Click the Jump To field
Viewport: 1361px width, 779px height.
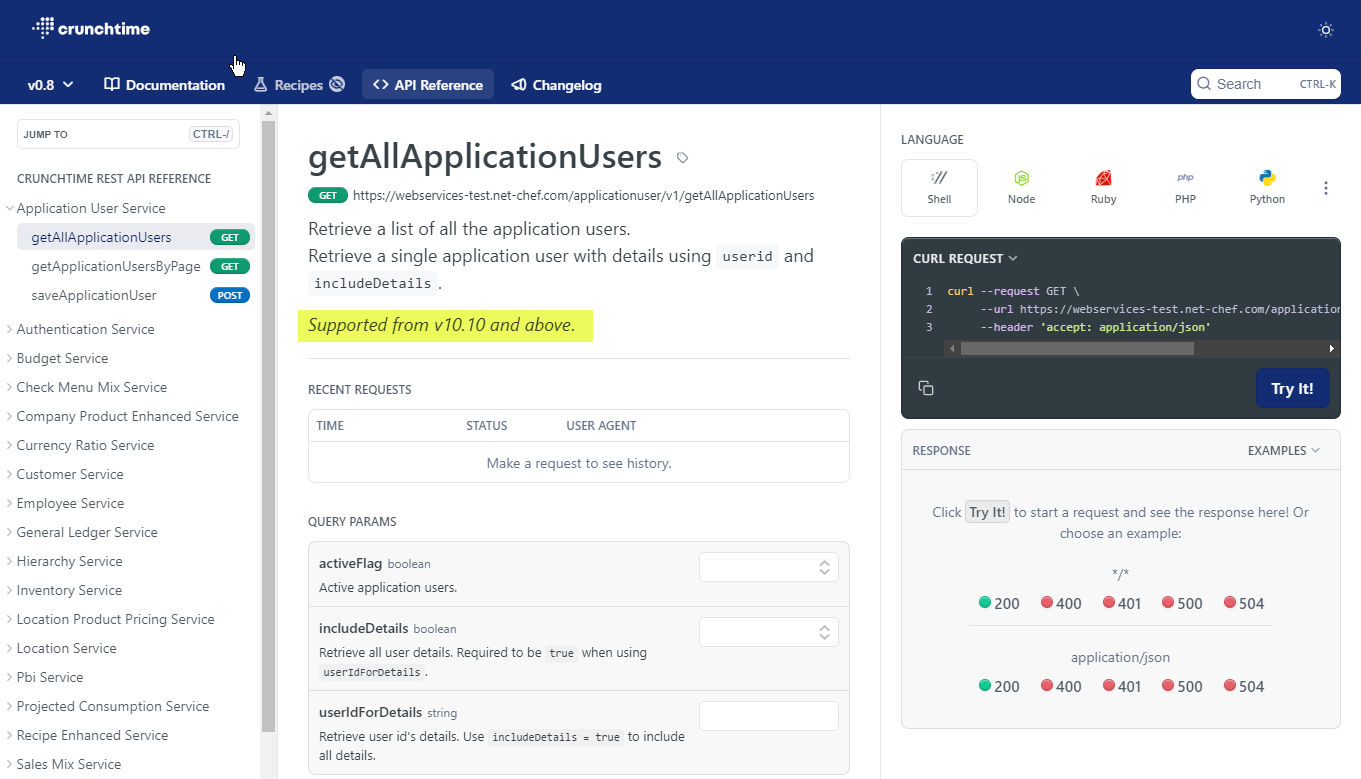(x=128, y=134)
